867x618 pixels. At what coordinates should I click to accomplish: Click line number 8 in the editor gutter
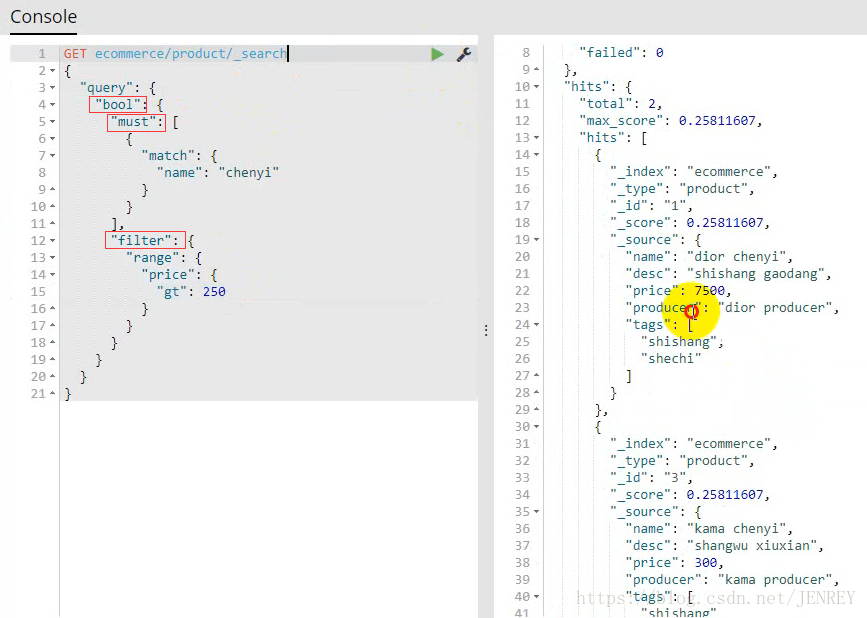(x=42, y=173)
